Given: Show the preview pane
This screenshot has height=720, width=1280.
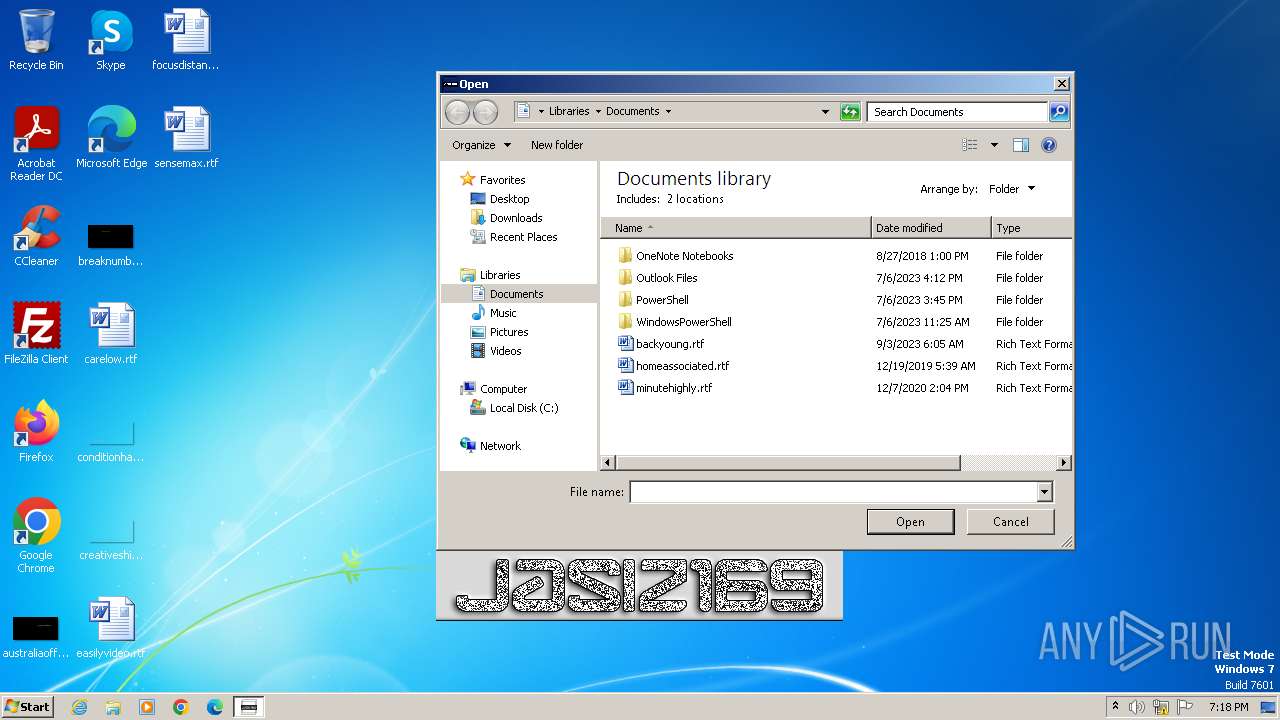Looking at the screenshot, I should point(1020,145).
